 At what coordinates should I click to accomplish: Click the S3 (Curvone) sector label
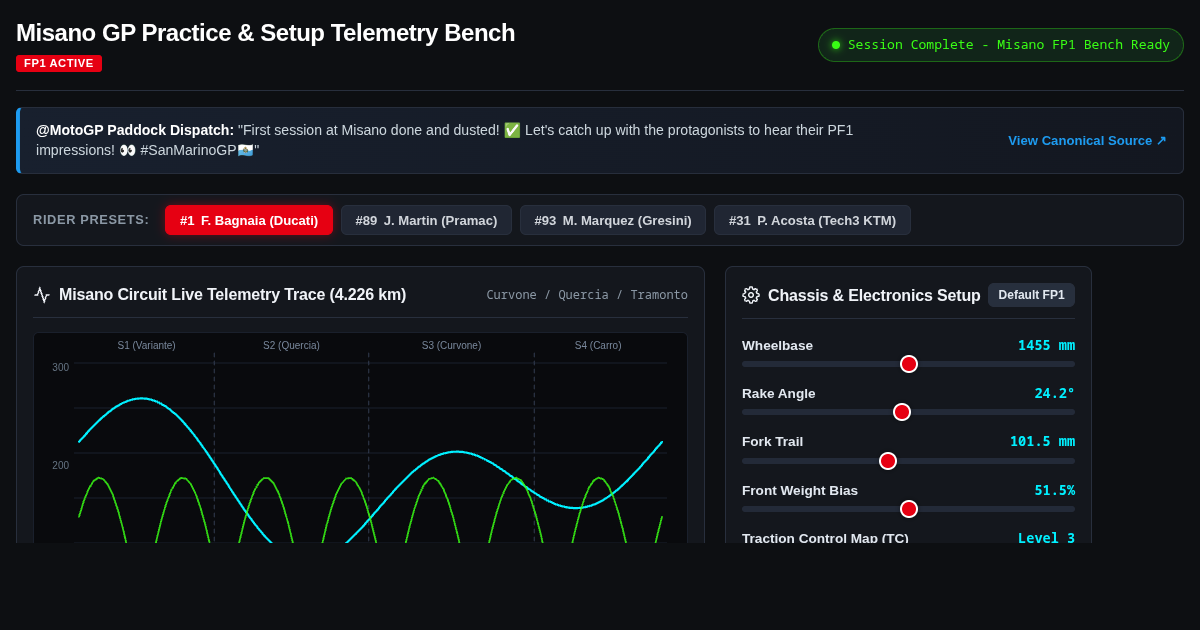pyautogui.click(x=451, y=345)
